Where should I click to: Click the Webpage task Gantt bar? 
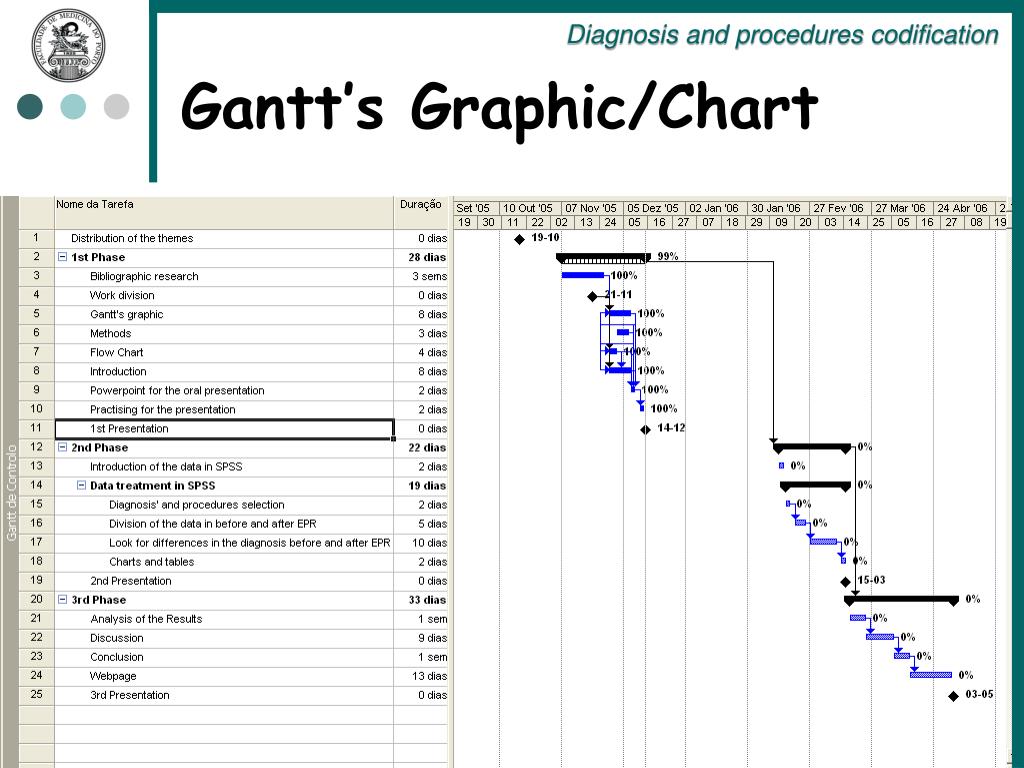tap(931, 675)
